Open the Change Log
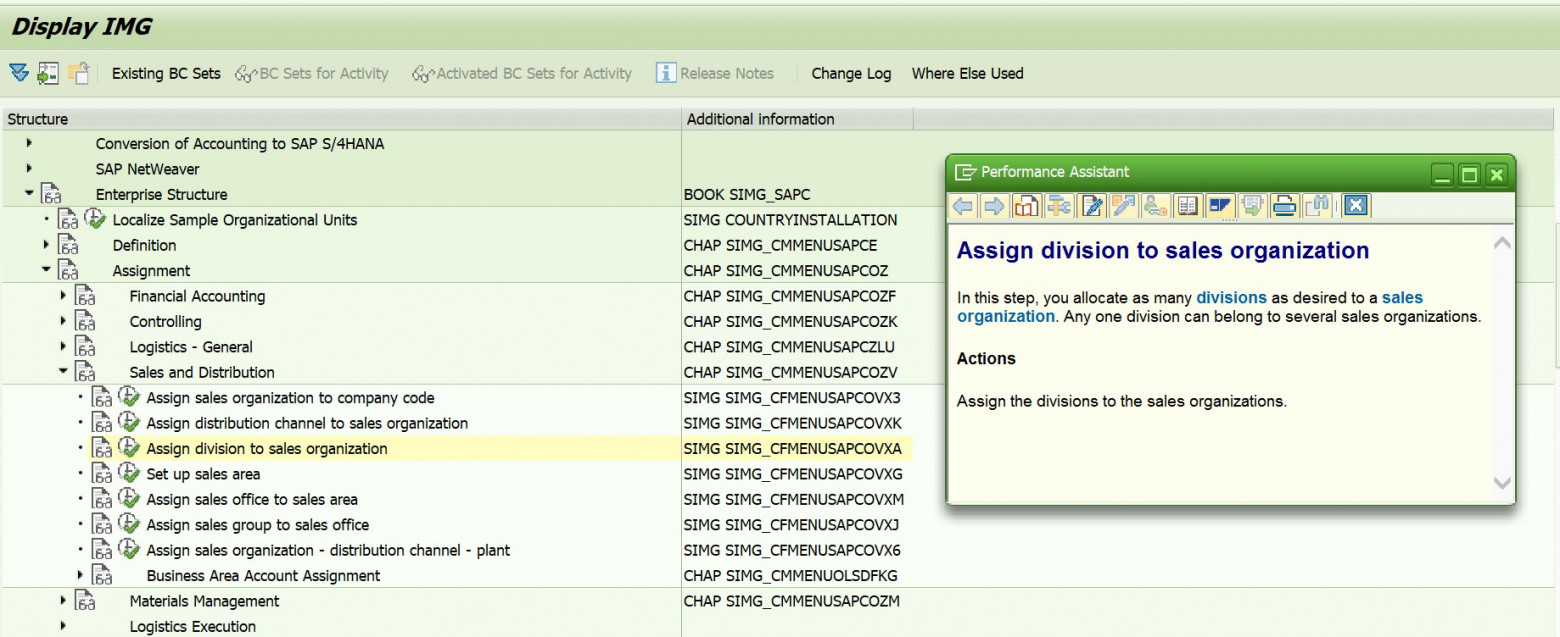The image size is (1560, 637). (x=851, y=73)
